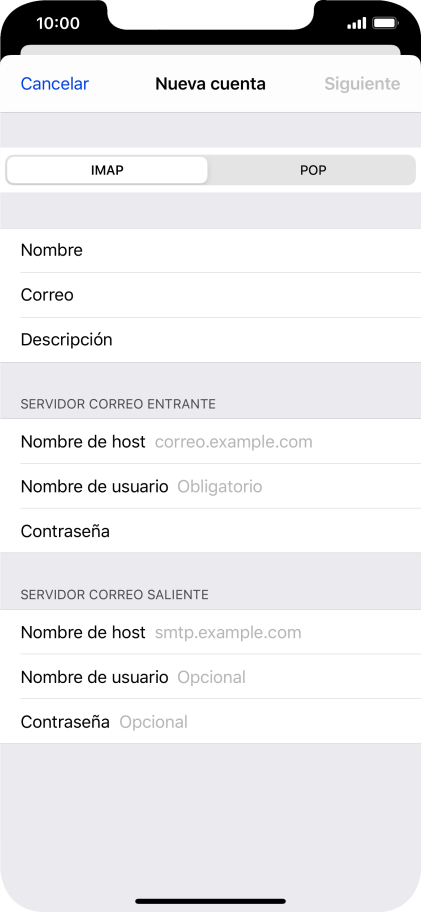Screen dimensions: 421x912
Task: Cancel the new account setup
Action: [x=55, y=84]
